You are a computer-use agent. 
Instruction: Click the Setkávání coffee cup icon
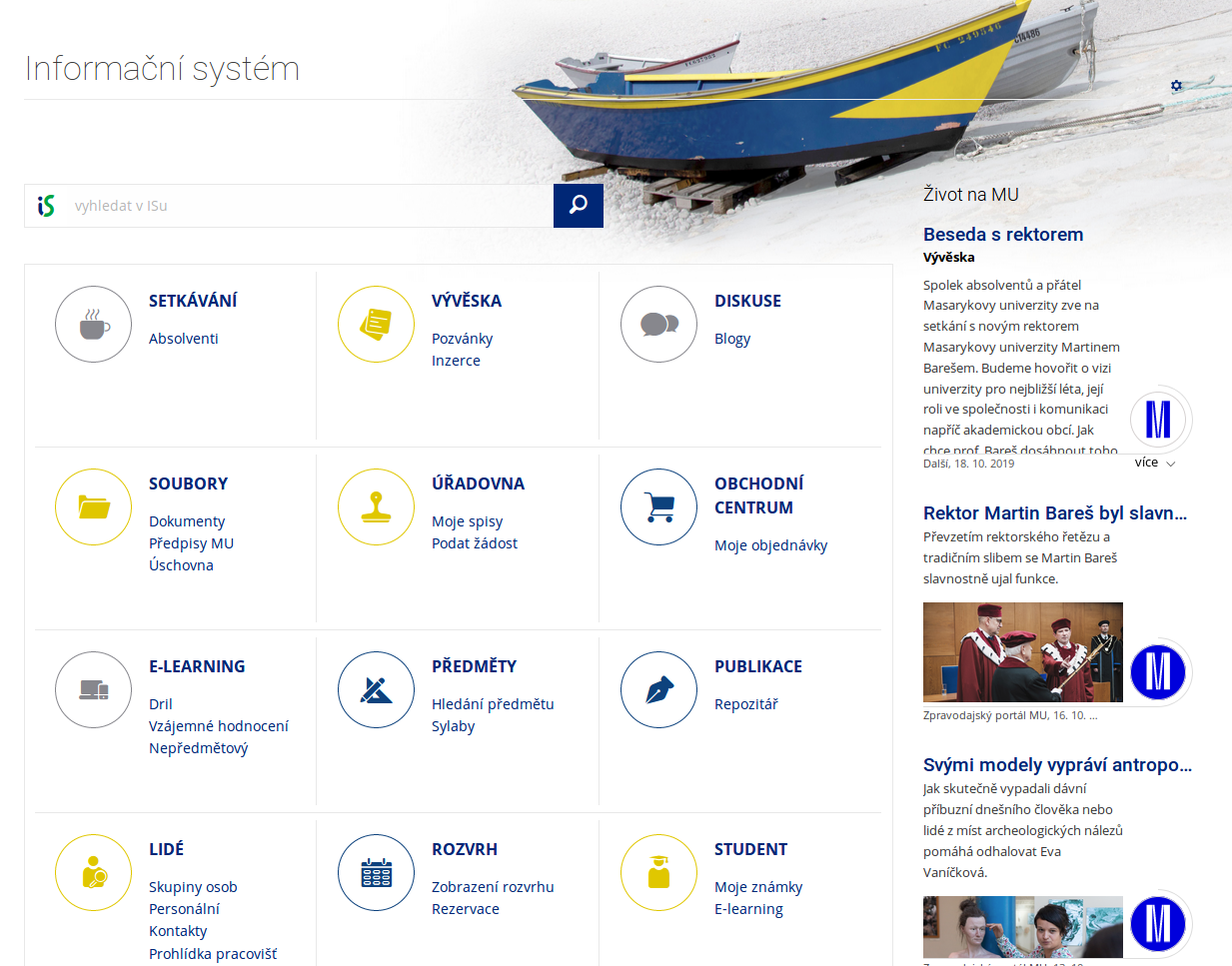click(94, 325)
